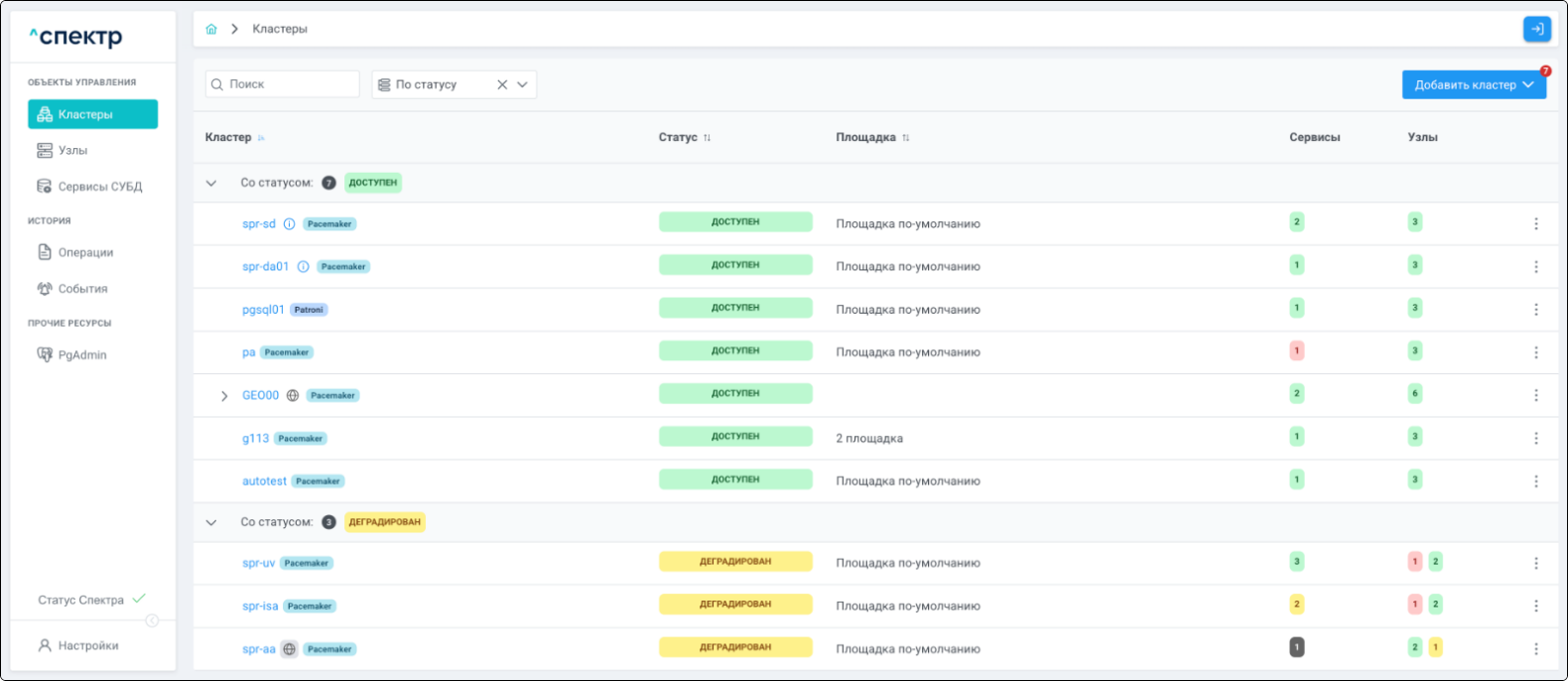Click info icon next to spr-da01
Viewport: 1568px width, 681px height.
[x=303, y=267]
